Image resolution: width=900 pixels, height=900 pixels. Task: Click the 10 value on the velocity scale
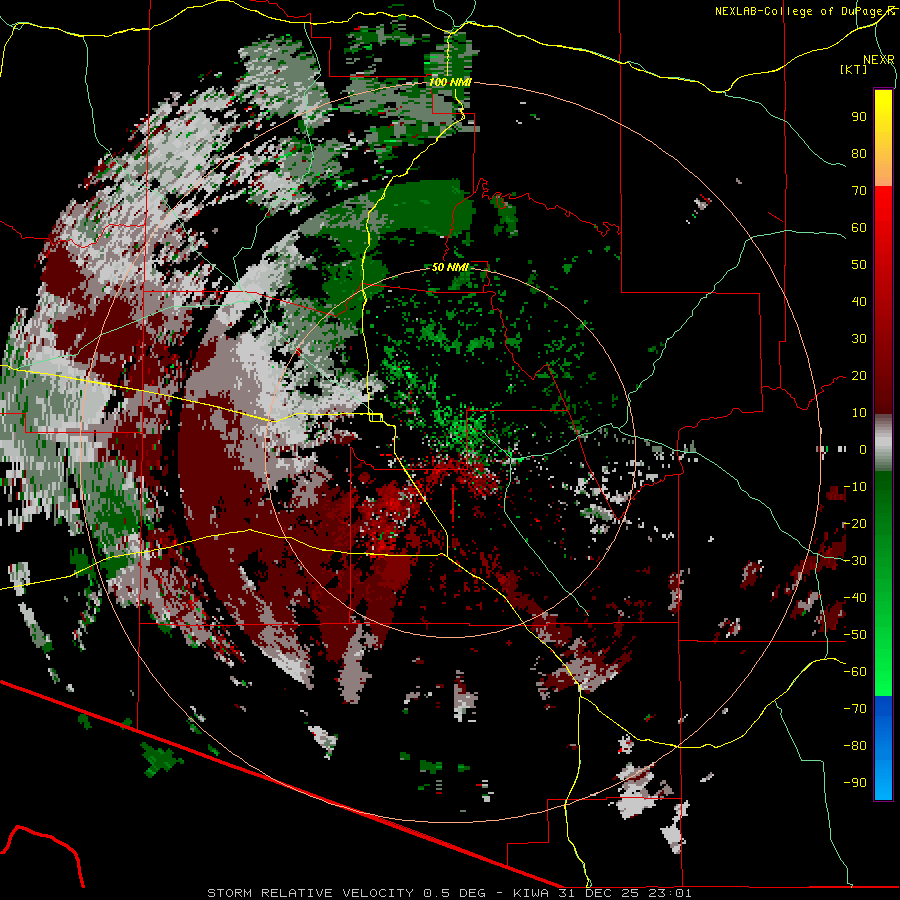click(859, 413)
